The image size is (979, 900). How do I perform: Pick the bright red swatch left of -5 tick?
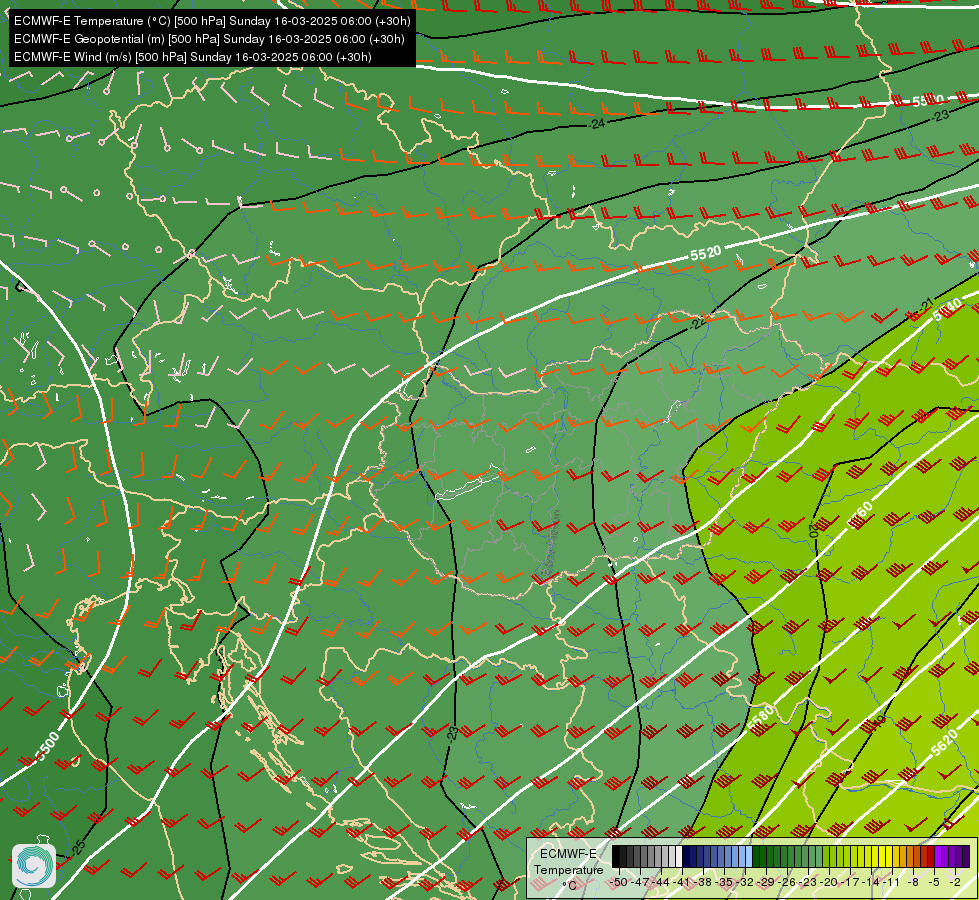click(x=932, y=856)
